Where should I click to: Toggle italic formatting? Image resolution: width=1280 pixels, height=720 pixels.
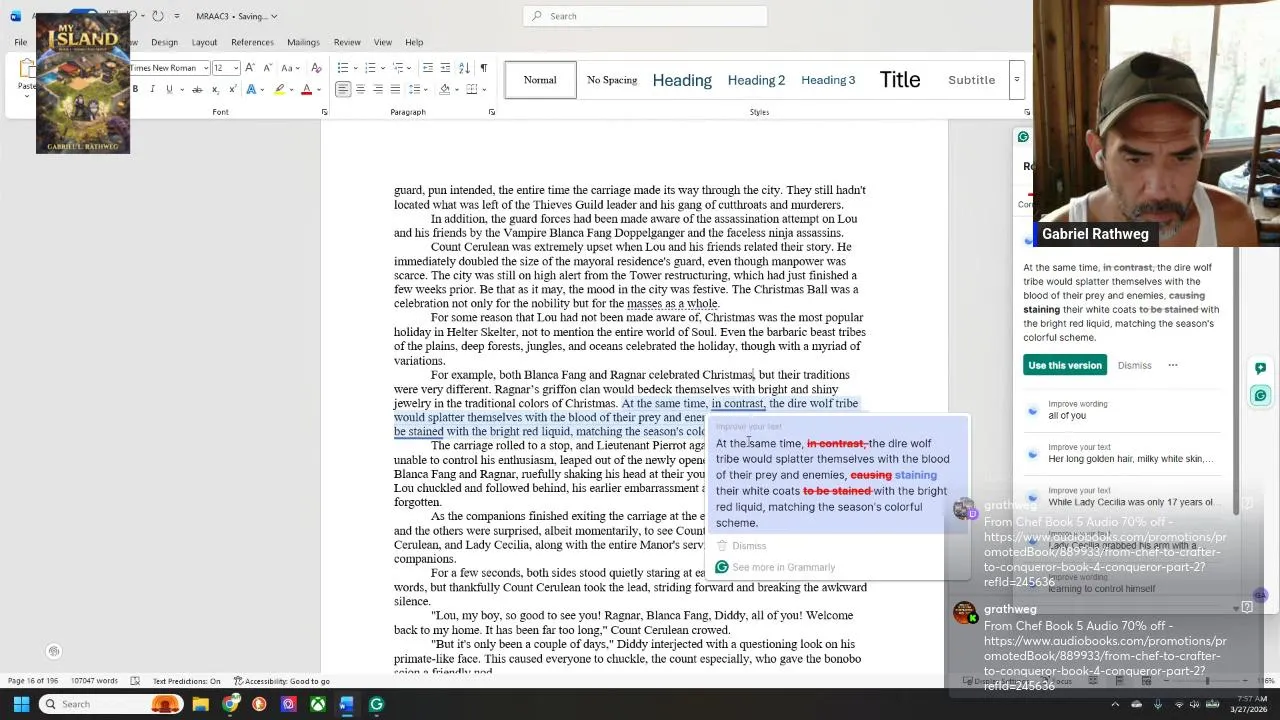pyautogui.click(x=152, y=89)
